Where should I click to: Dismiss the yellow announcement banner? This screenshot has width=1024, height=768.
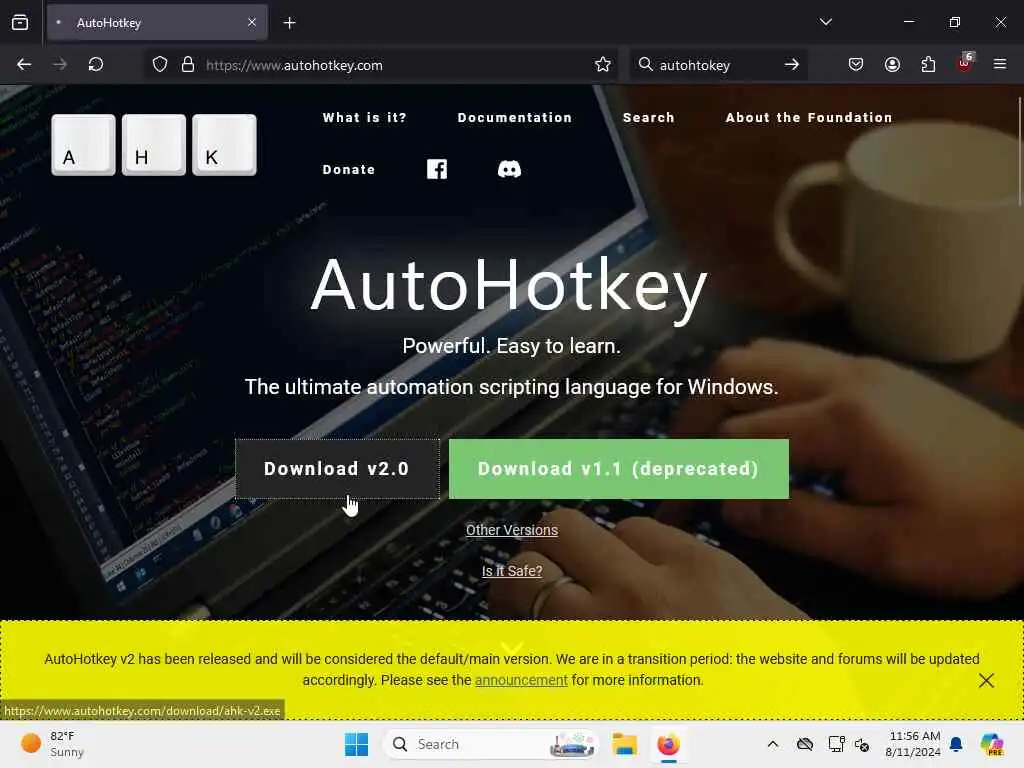click(986, 680)
